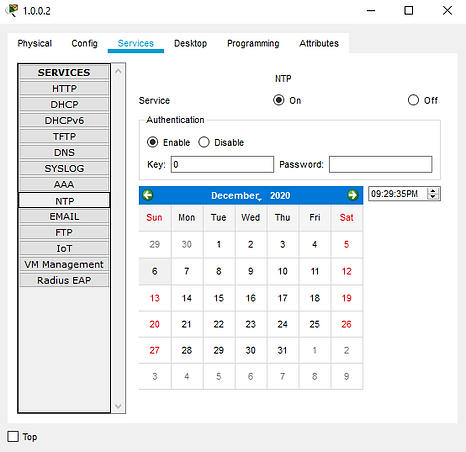Viewport: 466px width, 452px height.
Task: Select December 25 on calendar
Action: click(x=314, y=324)
